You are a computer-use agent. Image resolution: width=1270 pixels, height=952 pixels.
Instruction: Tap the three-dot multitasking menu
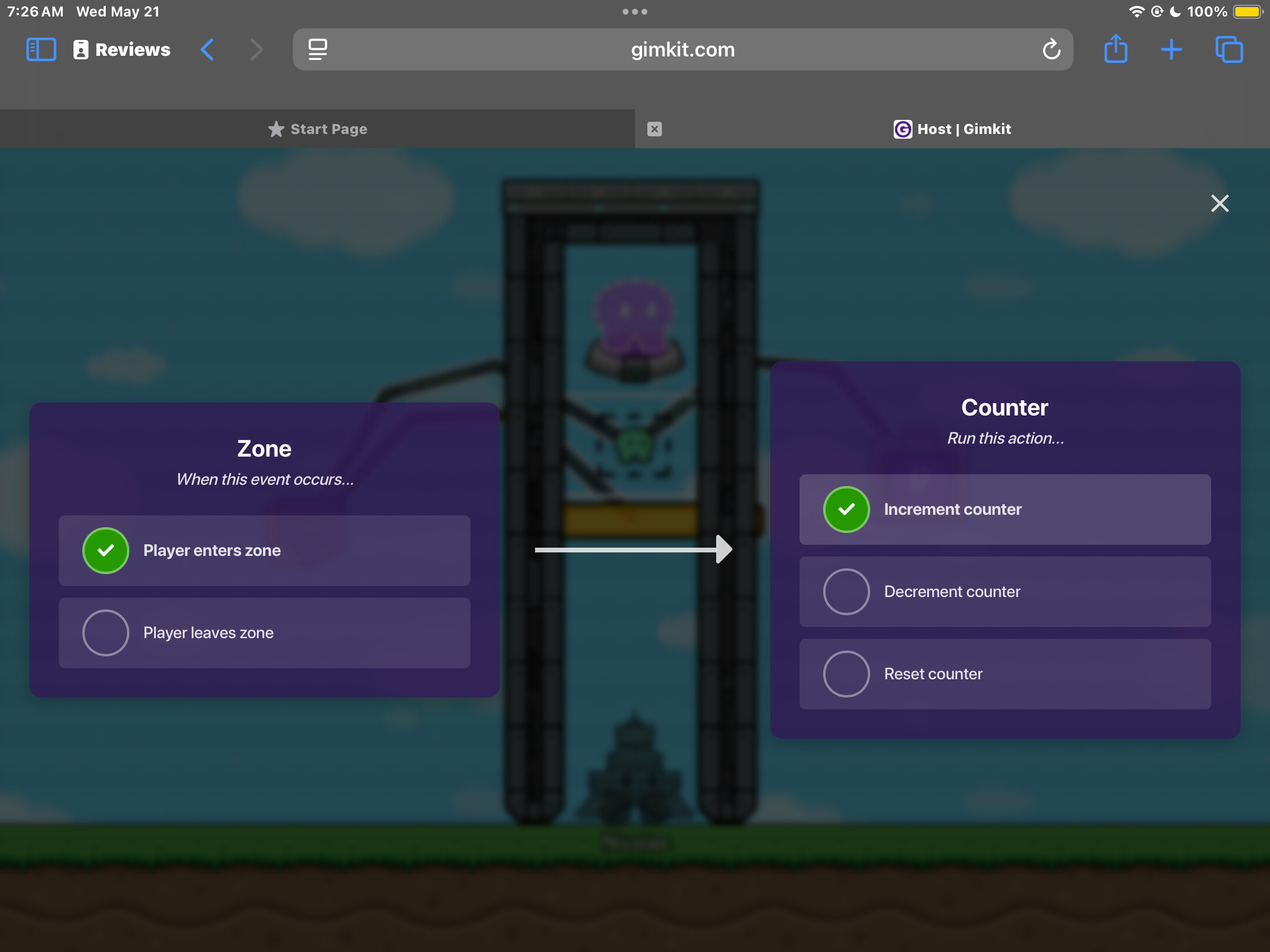pyautogui.click(x=635, y=12)
